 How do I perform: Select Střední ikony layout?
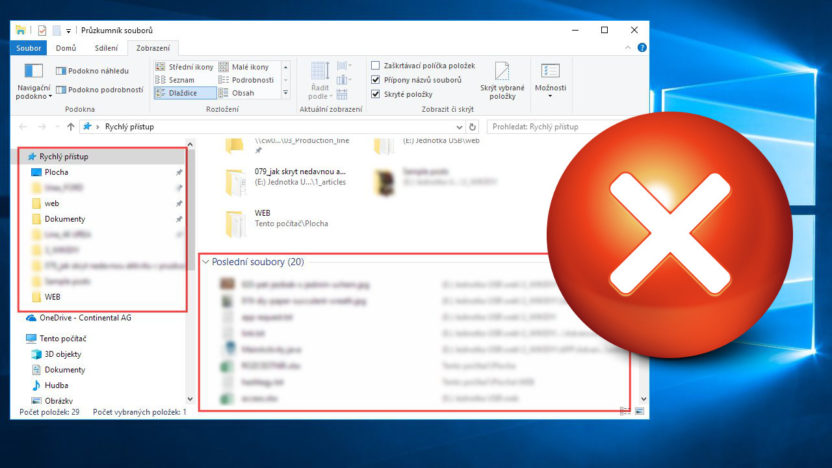pos(185,67)
